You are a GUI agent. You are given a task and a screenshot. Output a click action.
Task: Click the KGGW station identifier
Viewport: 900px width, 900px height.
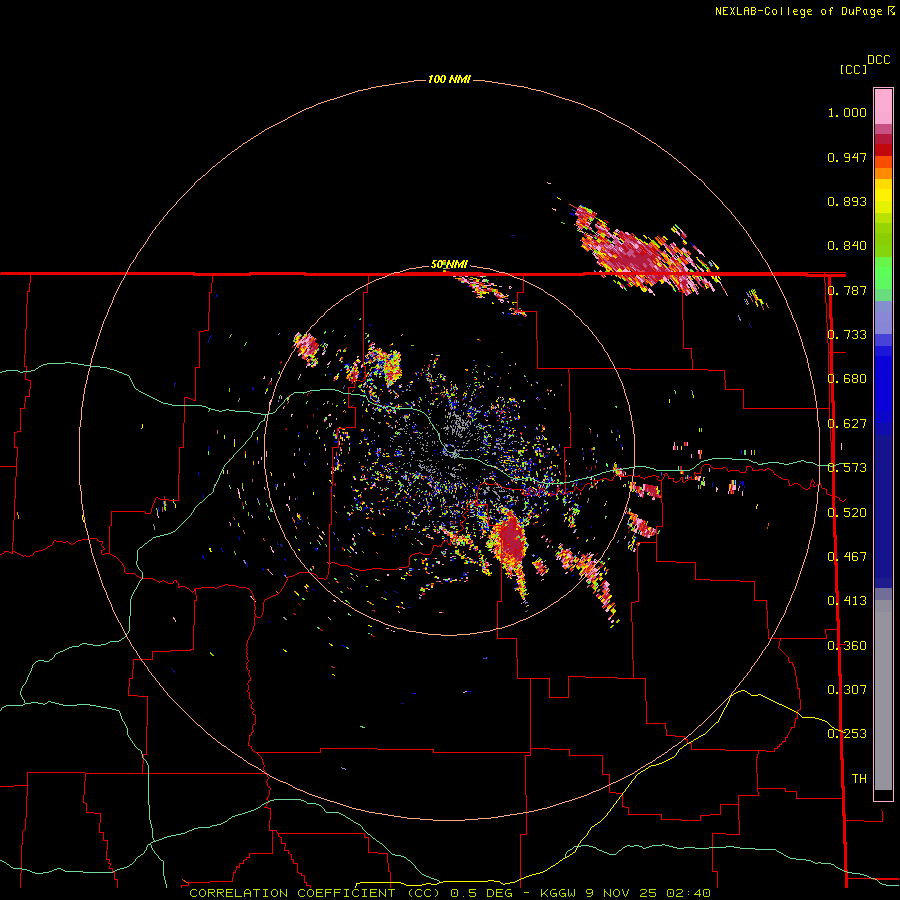(x=560, y=893)
